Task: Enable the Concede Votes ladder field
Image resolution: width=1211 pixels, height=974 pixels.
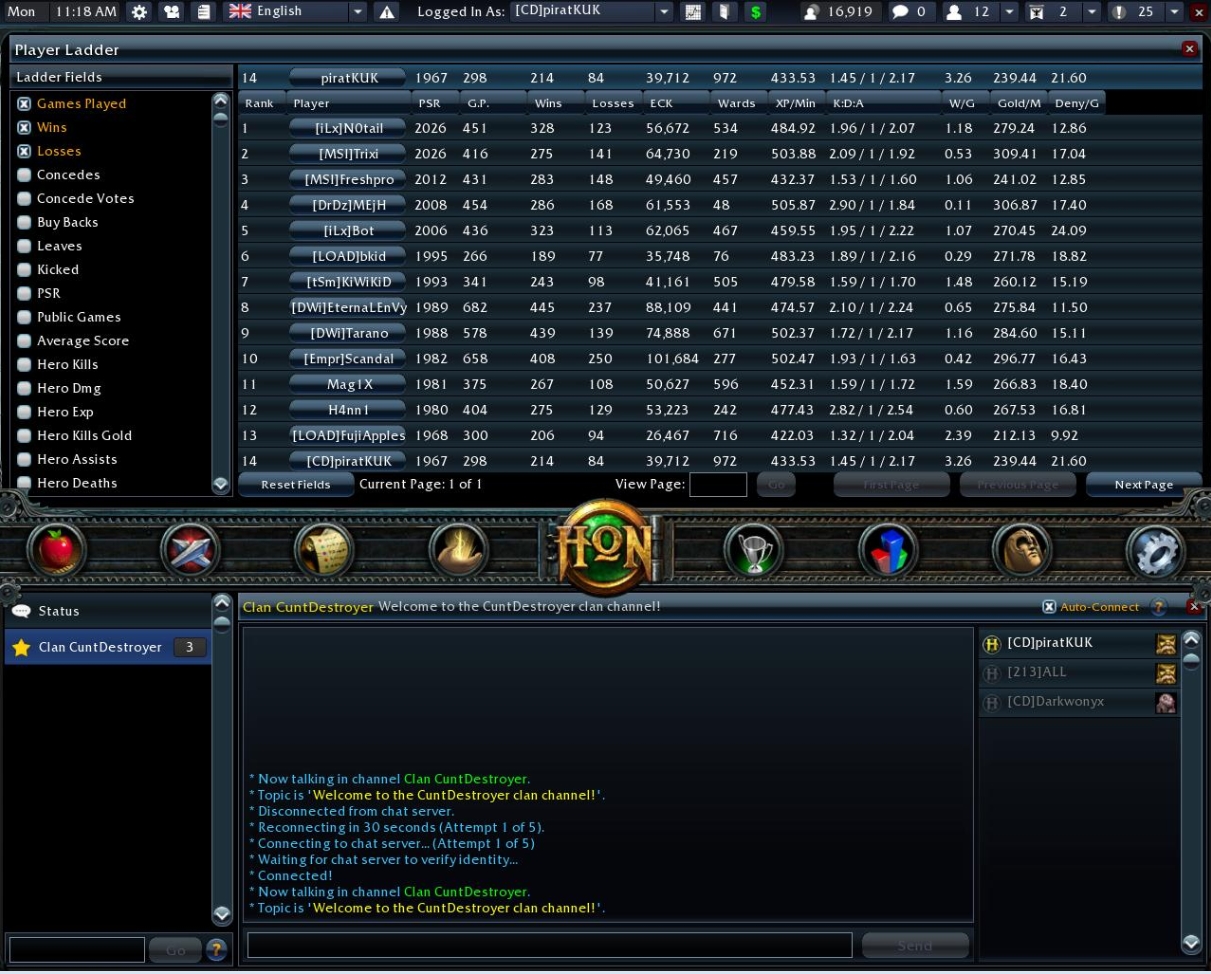Action: pyautogui.click(x=24, y=199)
